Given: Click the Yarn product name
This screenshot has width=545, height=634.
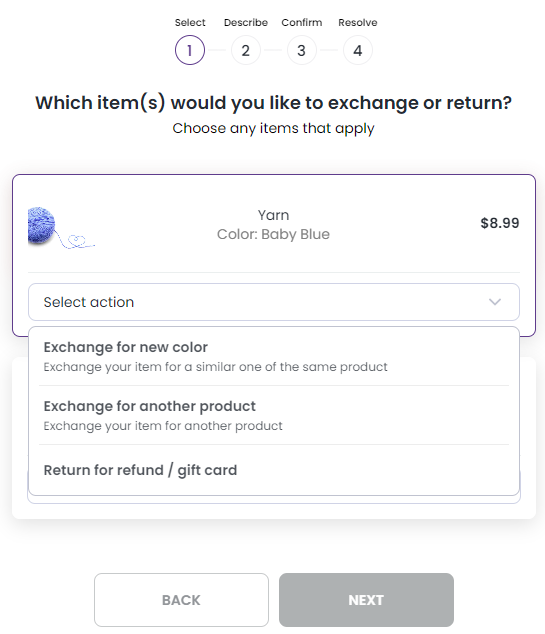Looking at the screenshot, I should pyautogui.click(x=274, y=215).
